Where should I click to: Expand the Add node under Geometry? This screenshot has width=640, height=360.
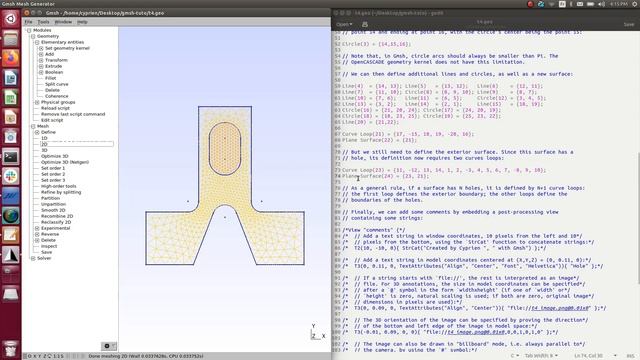[x=41, y=54]
